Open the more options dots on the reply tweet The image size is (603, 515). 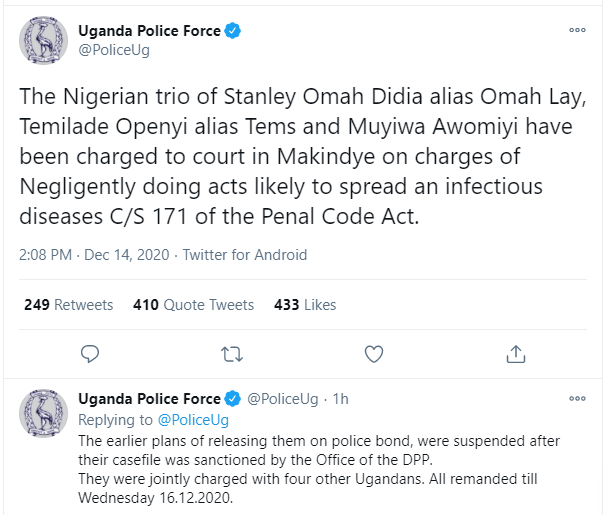point(577,399)
